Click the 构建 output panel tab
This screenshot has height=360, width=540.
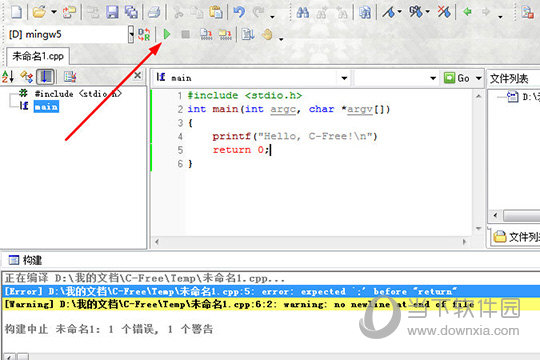(25, 260)
